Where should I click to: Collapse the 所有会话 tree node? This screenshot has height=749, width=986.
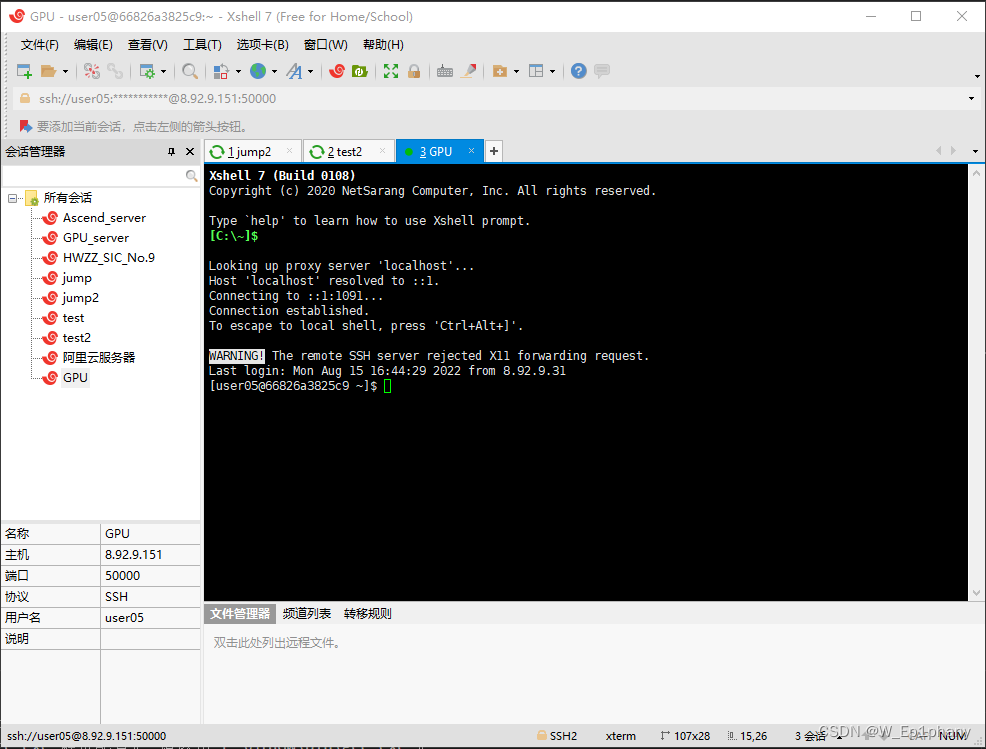pos(13,197)
